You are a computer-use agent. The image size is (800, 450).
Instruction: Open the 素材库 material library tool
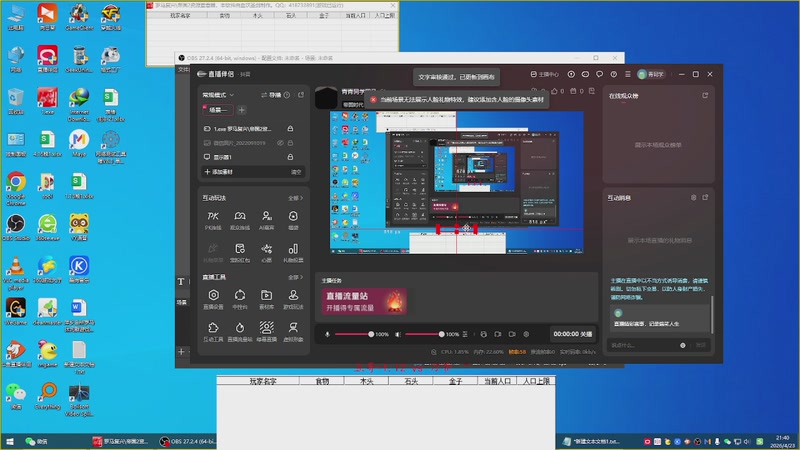click(266, 299)
